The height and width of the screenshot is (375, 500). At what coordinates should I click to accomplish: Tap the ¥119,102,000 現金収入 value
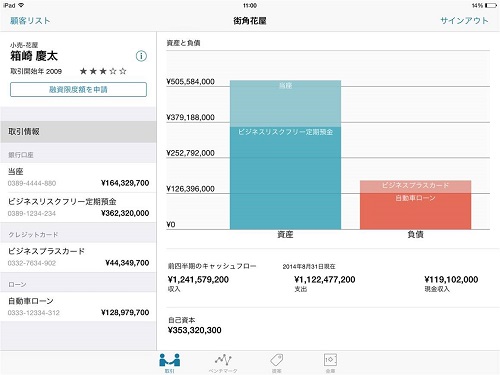tap(451, 280)
